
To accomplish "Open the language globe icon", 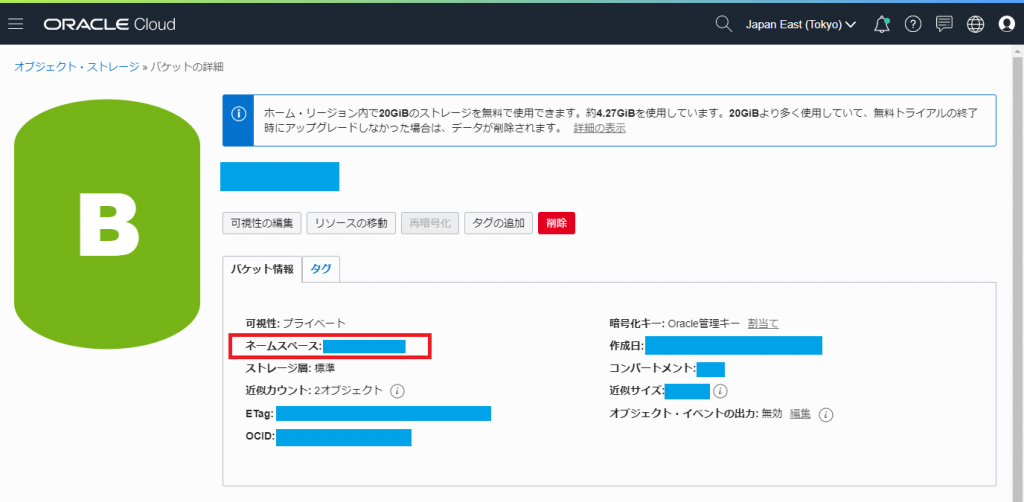I will pos(975,24).
